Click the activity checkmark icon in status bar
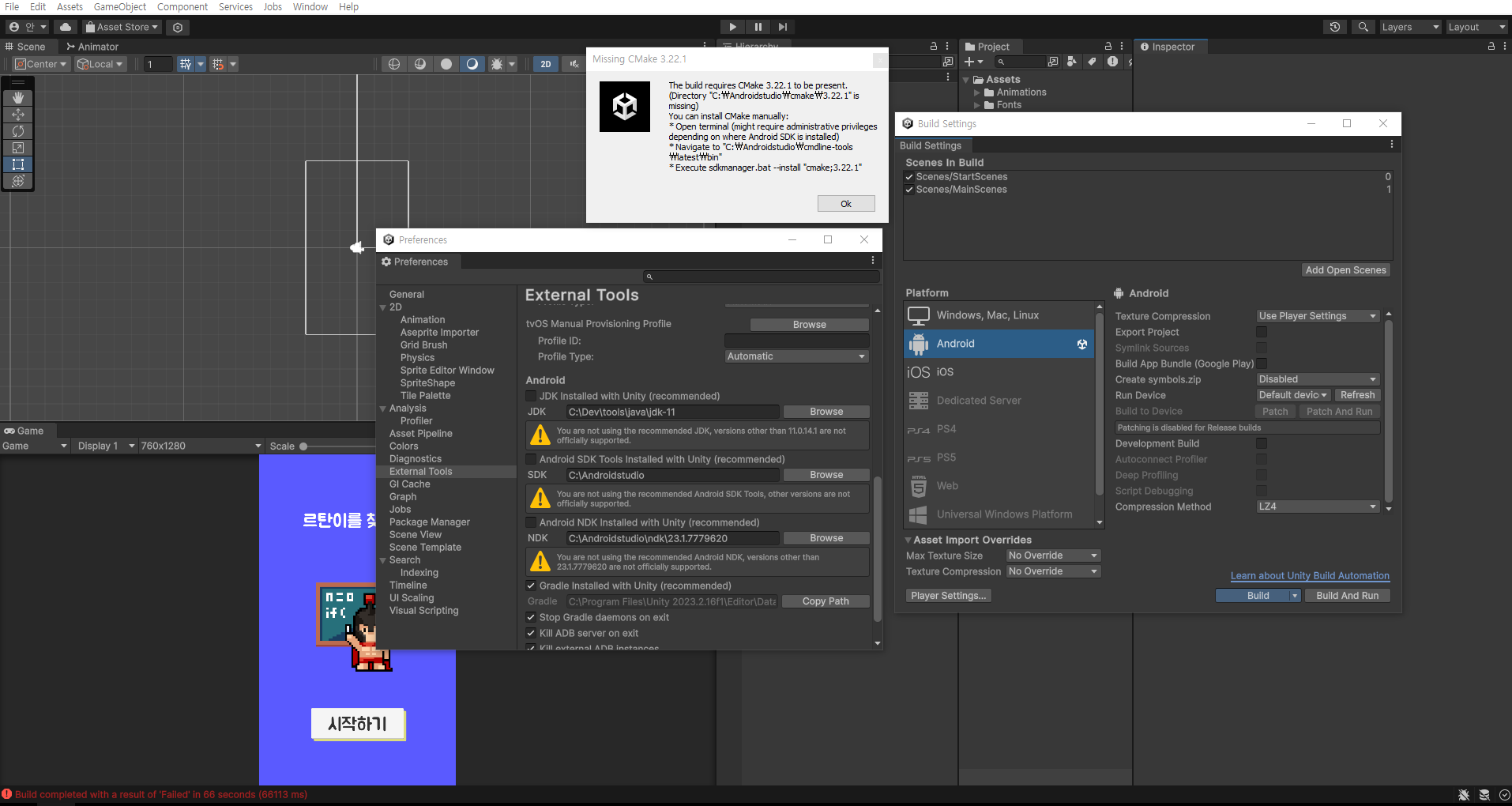The height and width of the screenshot is (806, 1512). click(x=1505, y=795)
